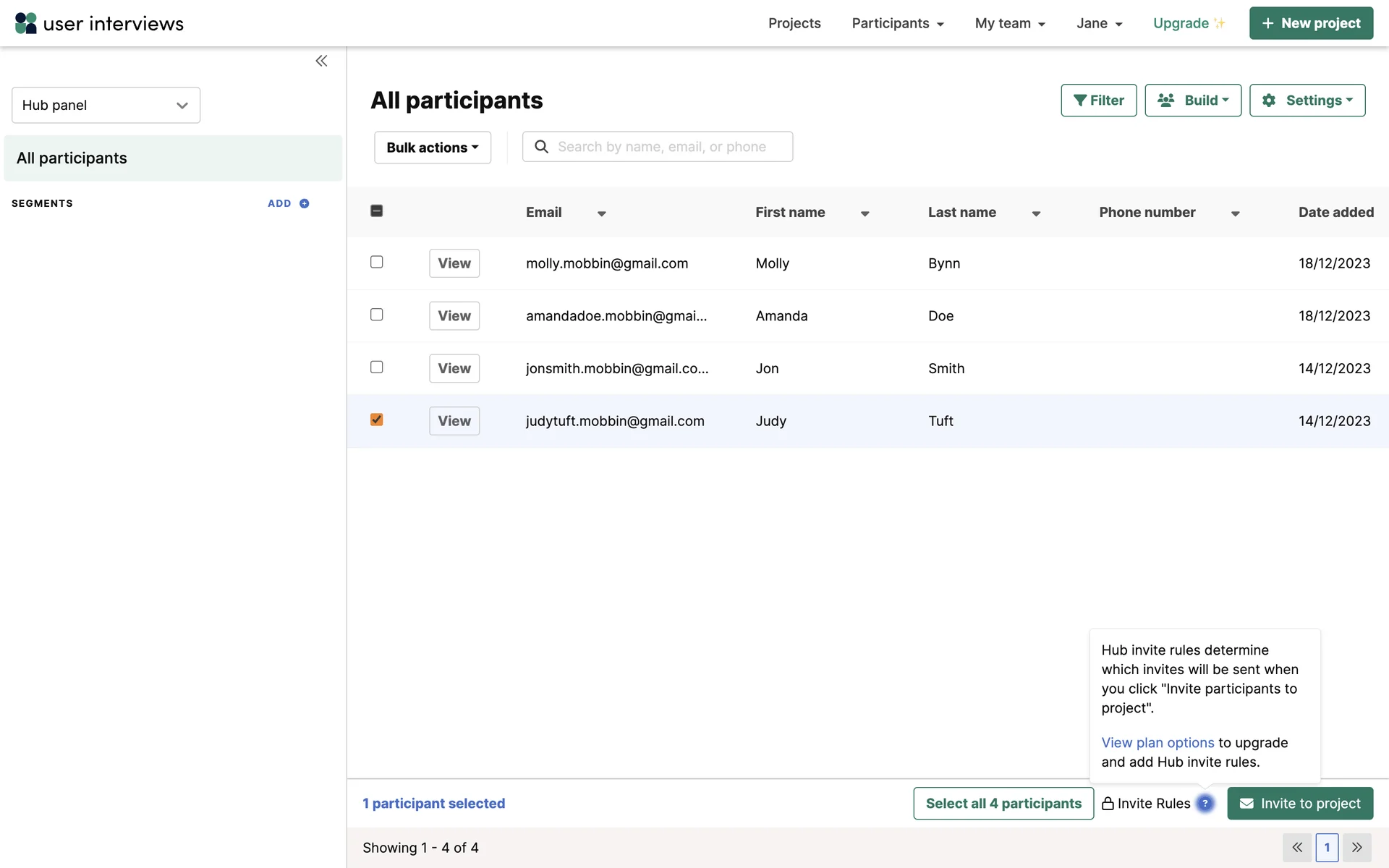Open the Settings dropdown button
Viewport: 1389px width, 868px height.
pos(1307,101)
